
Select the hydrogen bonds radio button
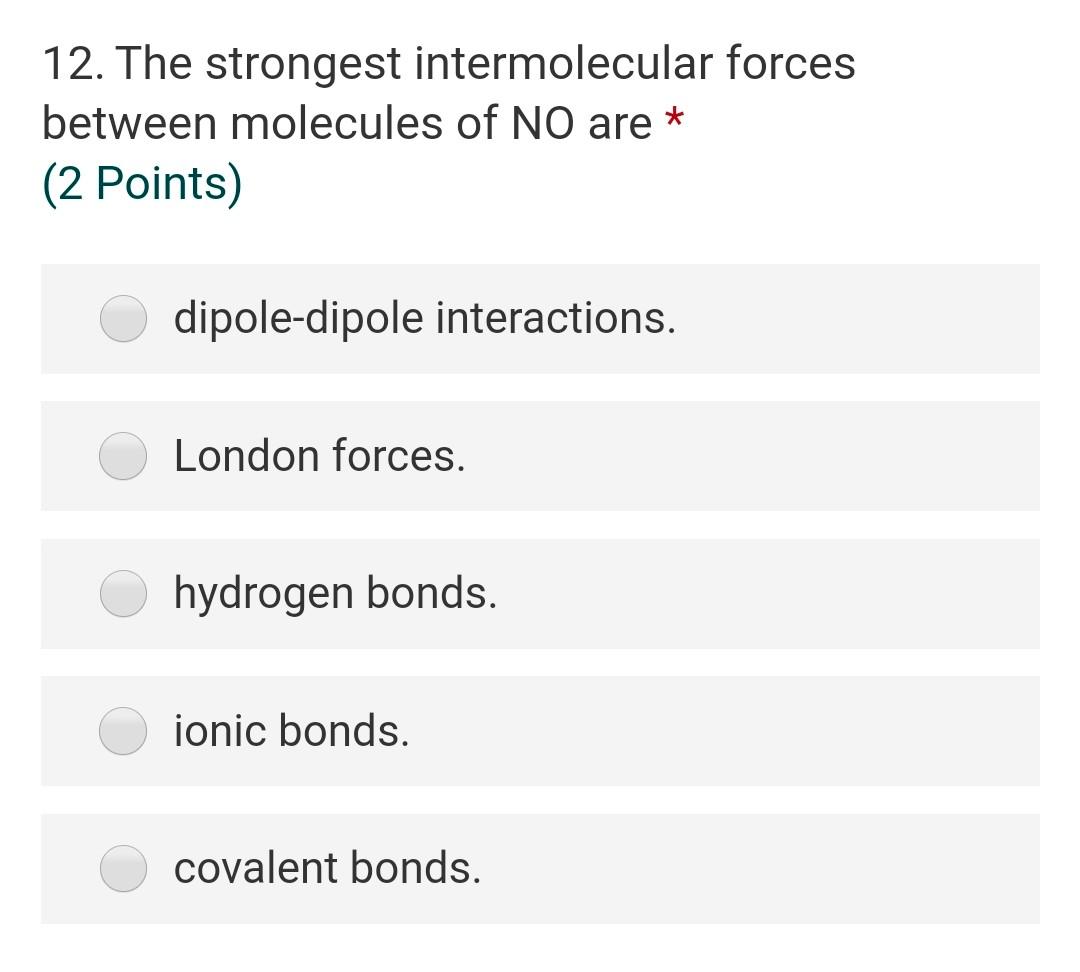point(121,593)
